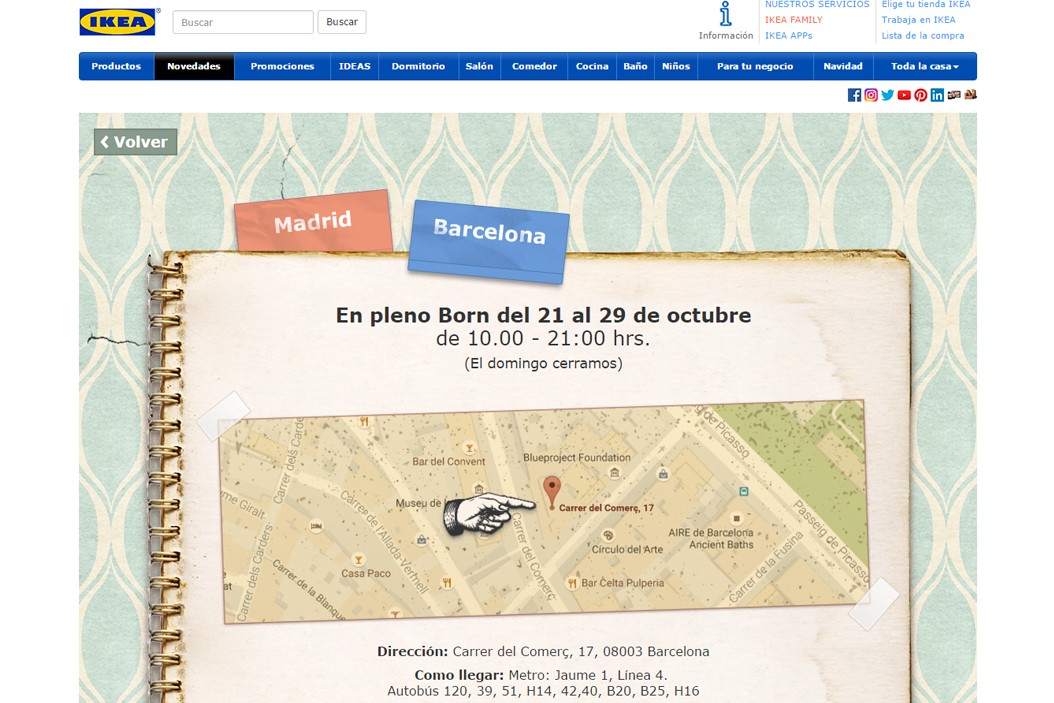Visit IKEA's Instagram profile
Viewport: 1054px width, 703px height.
coord(871,95)
